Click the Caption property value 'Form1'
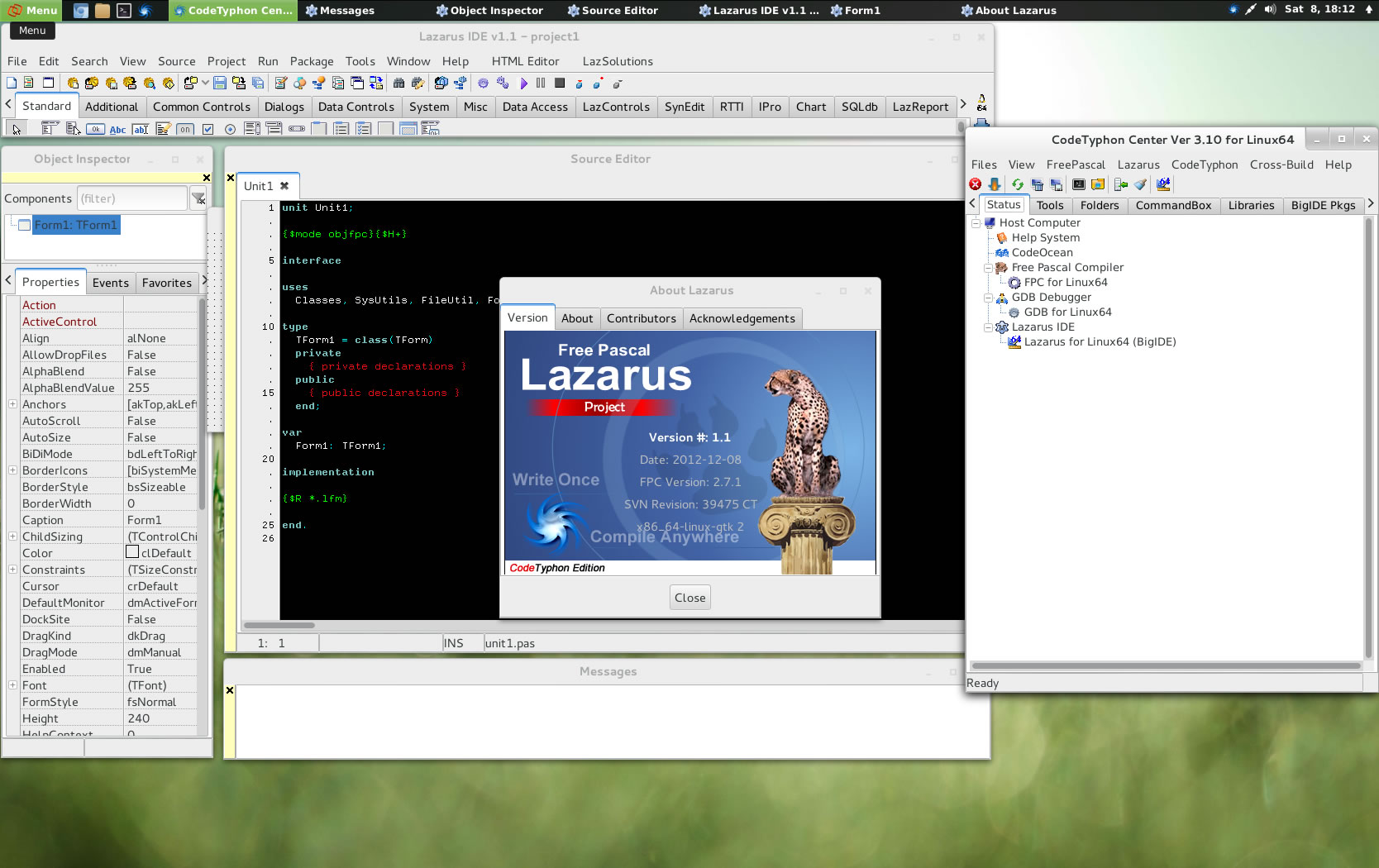This screenshot has width=1379, height=868. pyautogui.click(x=161, y=520)
